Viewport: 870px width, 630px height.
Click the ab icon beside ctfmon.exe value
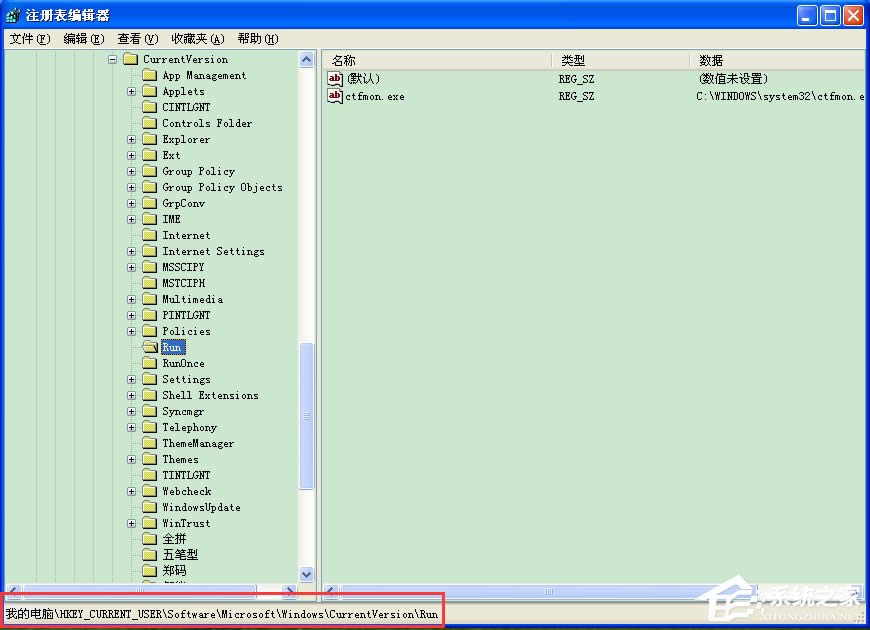335,96
